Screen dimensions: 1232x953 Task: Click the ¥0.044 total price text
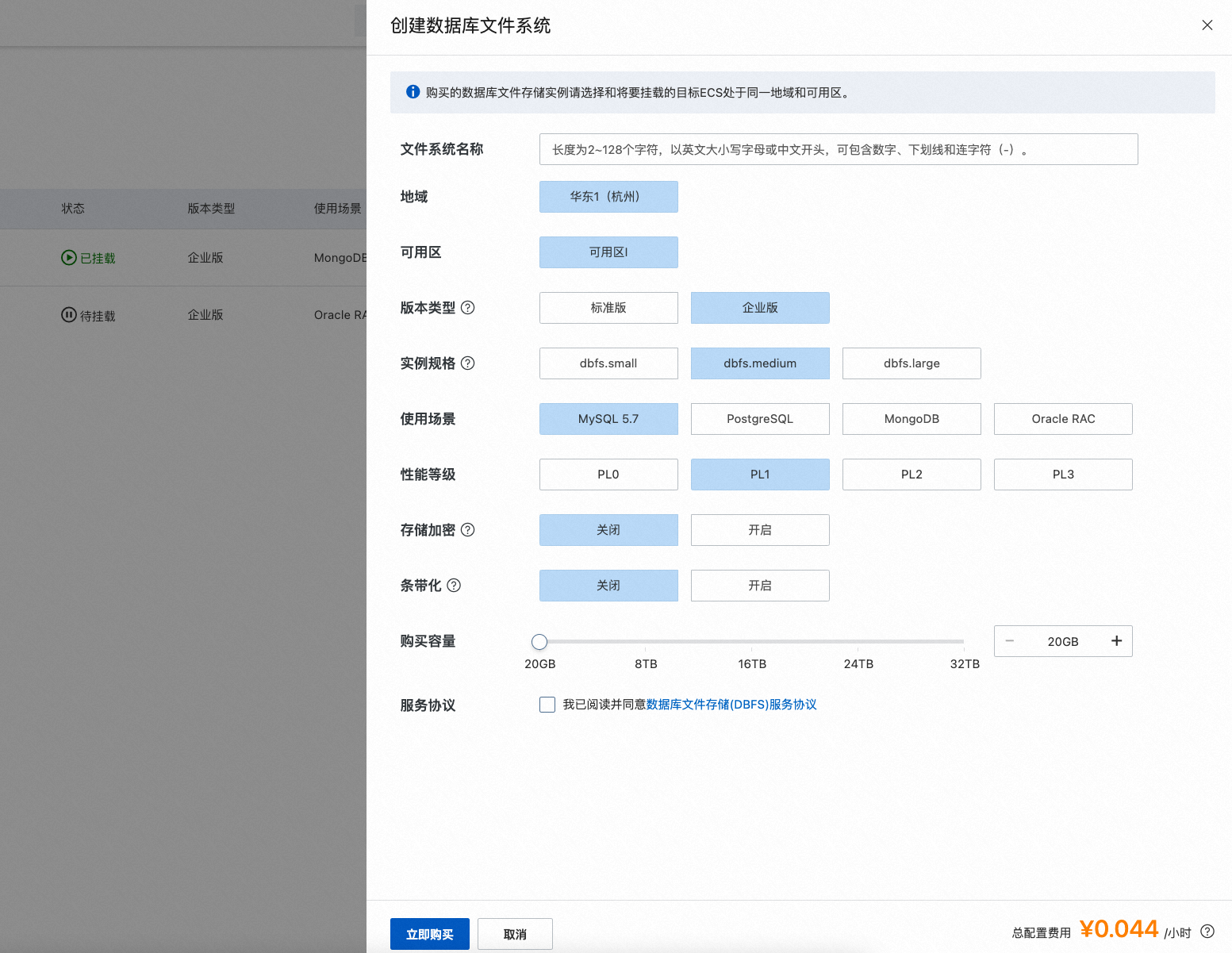point(1119,929)
